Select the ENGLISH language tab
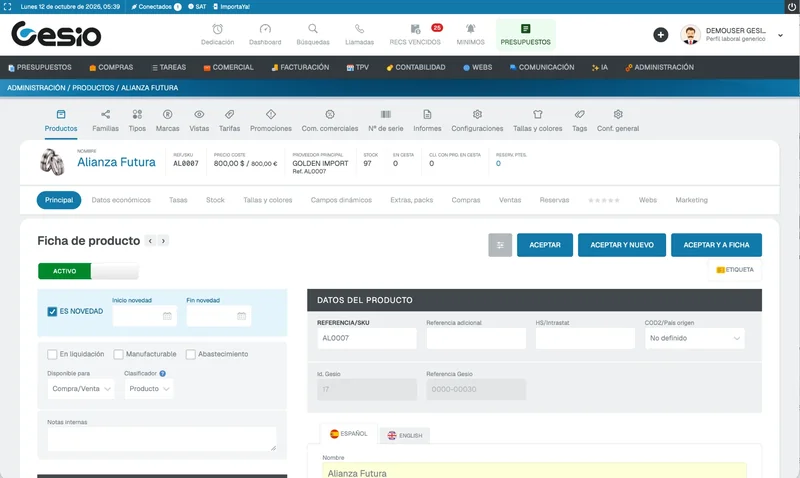 [x=405, y=435]
